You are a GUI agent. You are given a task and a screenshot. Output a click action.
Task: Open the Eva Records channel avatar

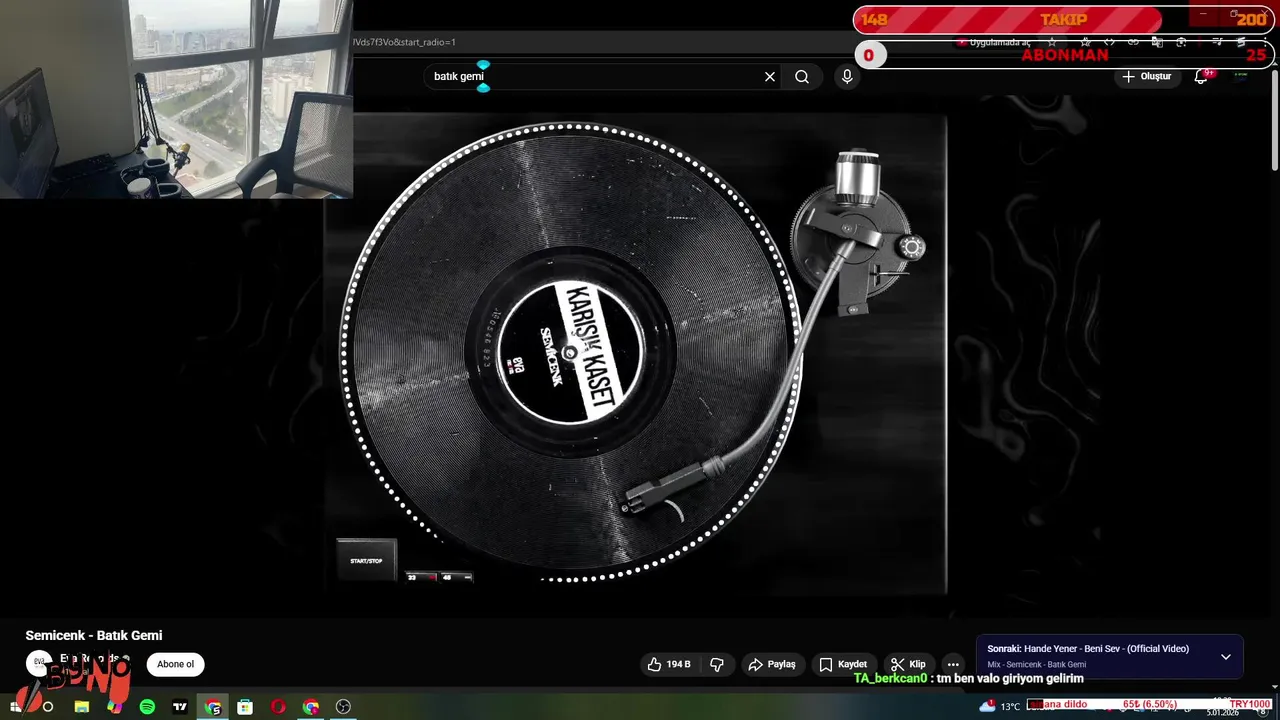click(38, 663)
